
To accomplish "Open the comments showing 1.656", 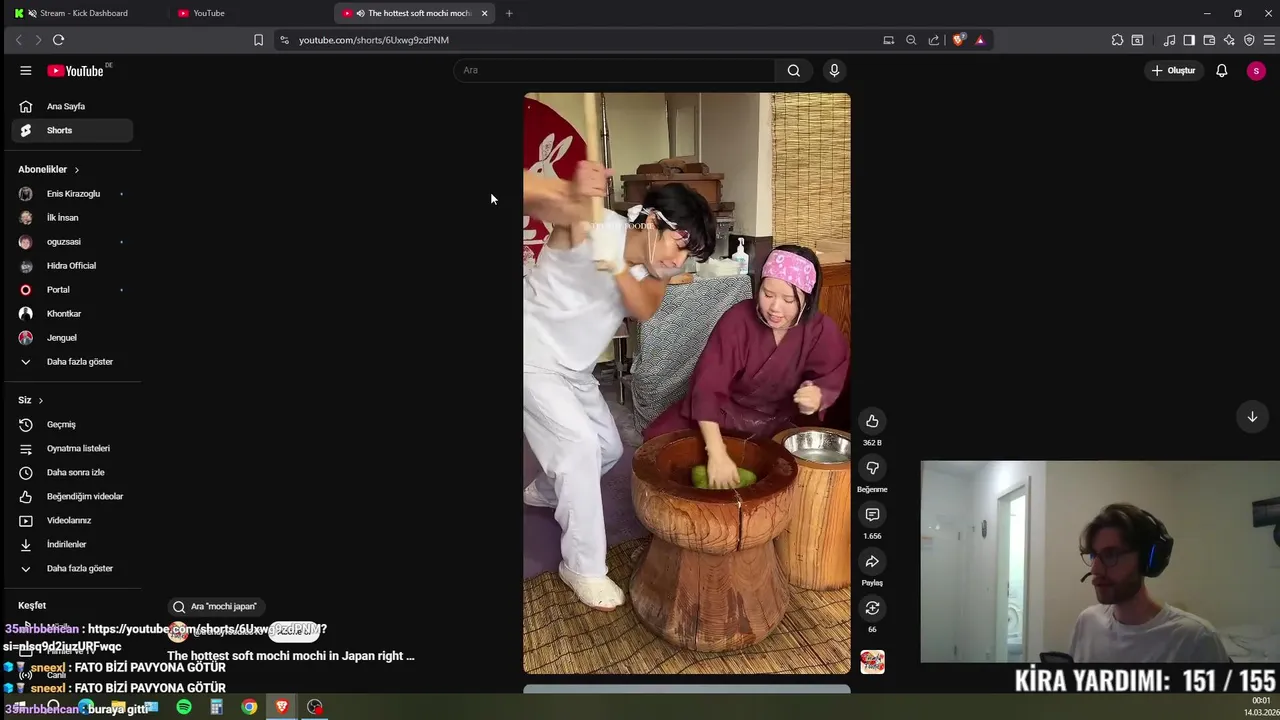I will coord(872,514).
